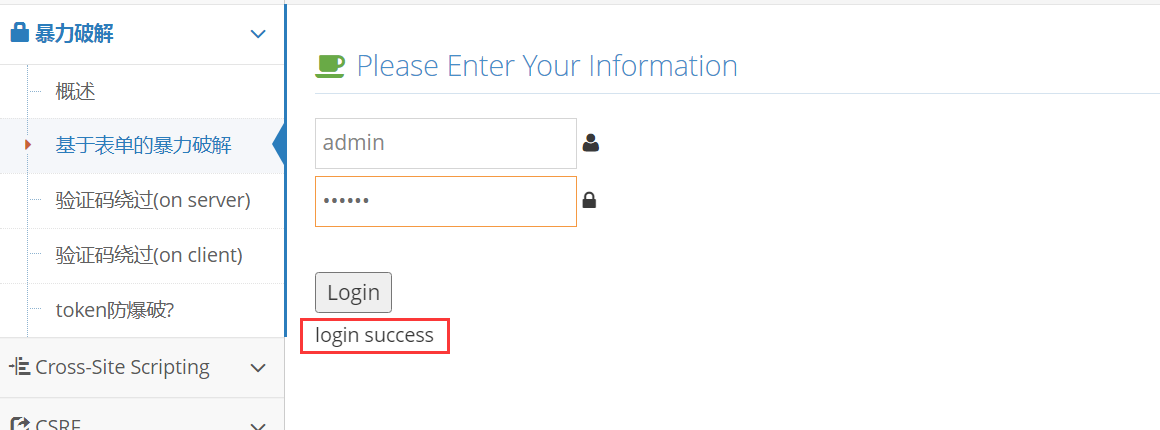
Task: Open 验证码绕过(on client) page
Action: click(x=149, y=255)
